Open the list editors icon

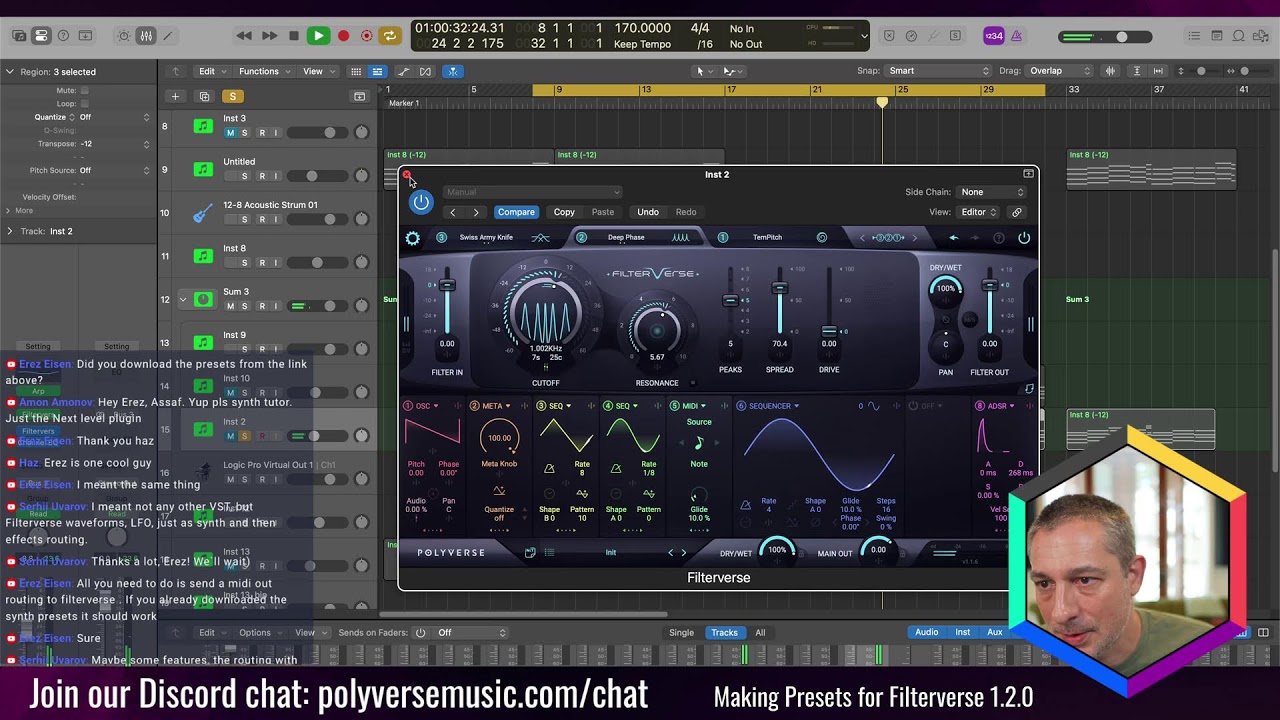point(1194,36)
